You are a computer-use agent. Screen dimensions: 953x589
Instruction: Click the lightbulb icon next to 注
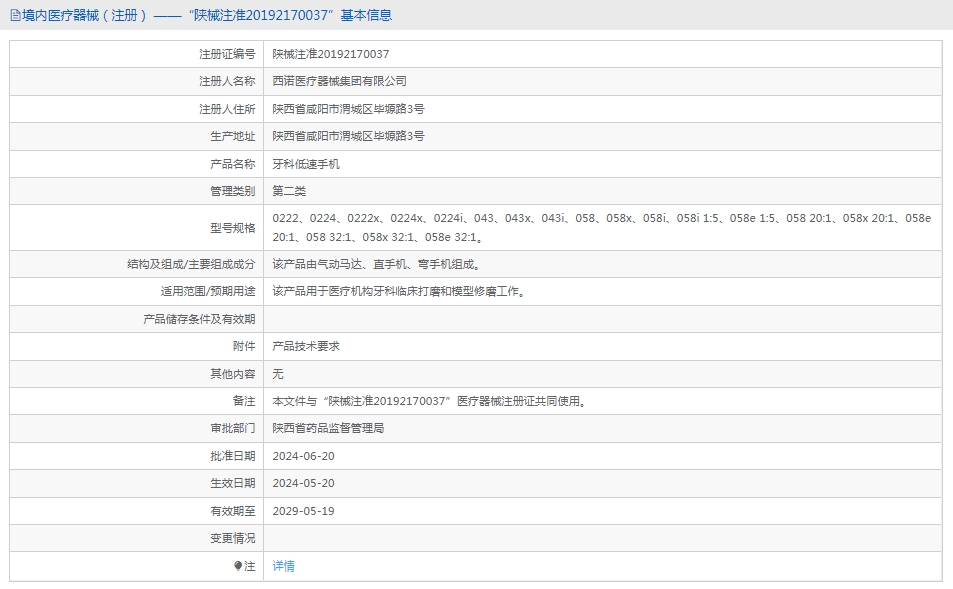tap(237, 565)
